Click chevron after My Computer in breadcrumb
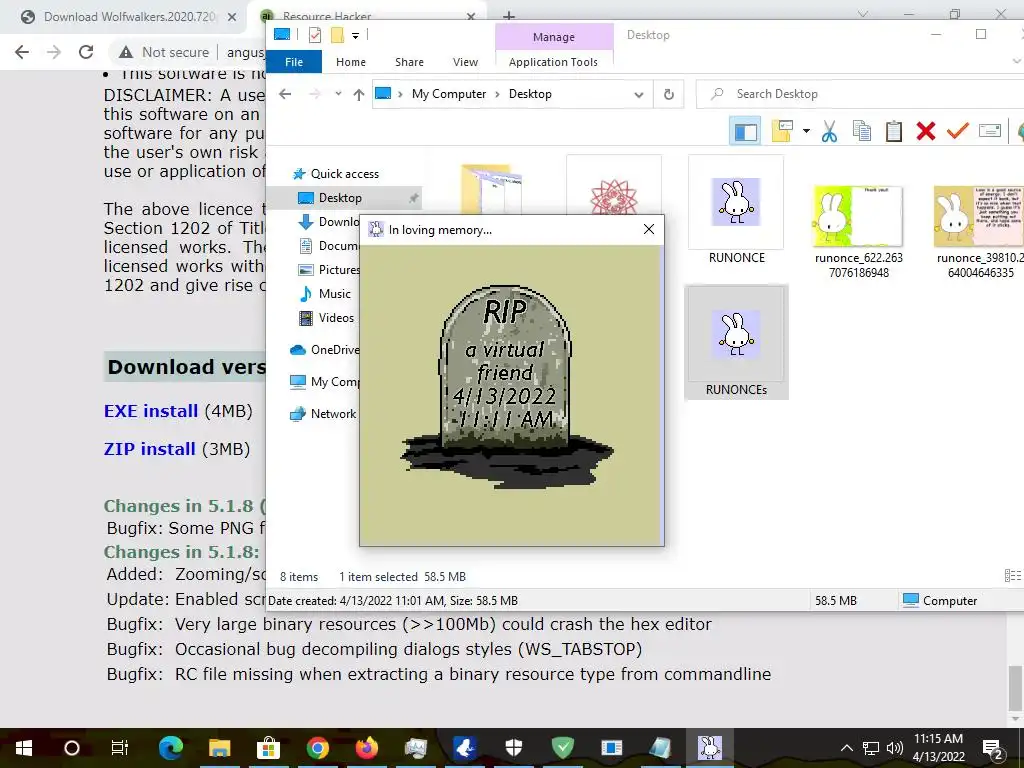Image resolution: width=1024 pixels, height=768 pixels. coord(498,94)
